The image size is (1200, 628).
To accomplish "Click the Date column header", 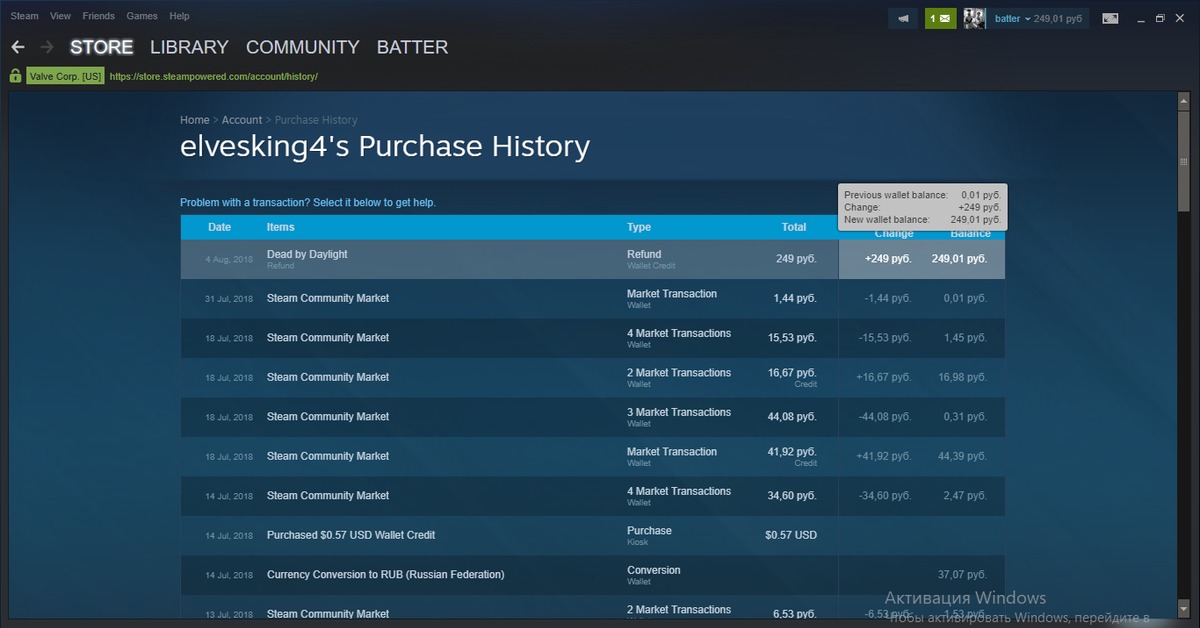I will tap(219, 227).
